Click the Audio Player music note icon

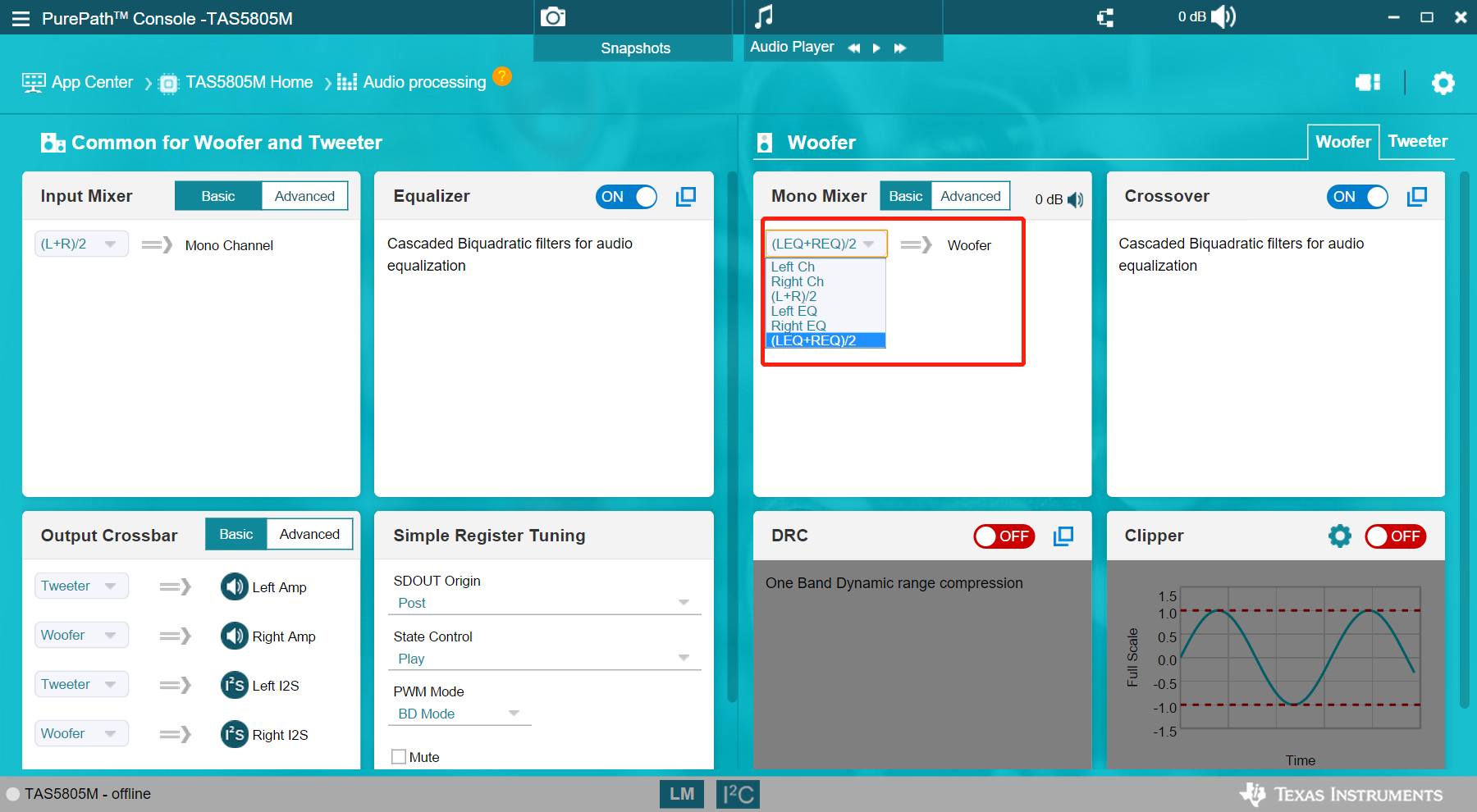tap(764, 16)
